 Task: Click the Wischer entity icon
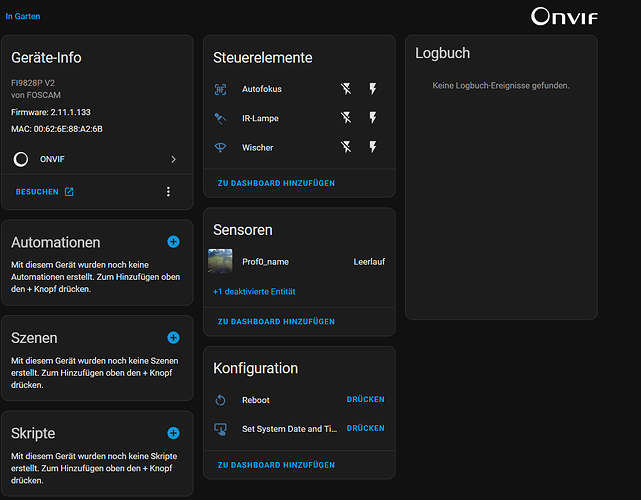coord(220,147)
